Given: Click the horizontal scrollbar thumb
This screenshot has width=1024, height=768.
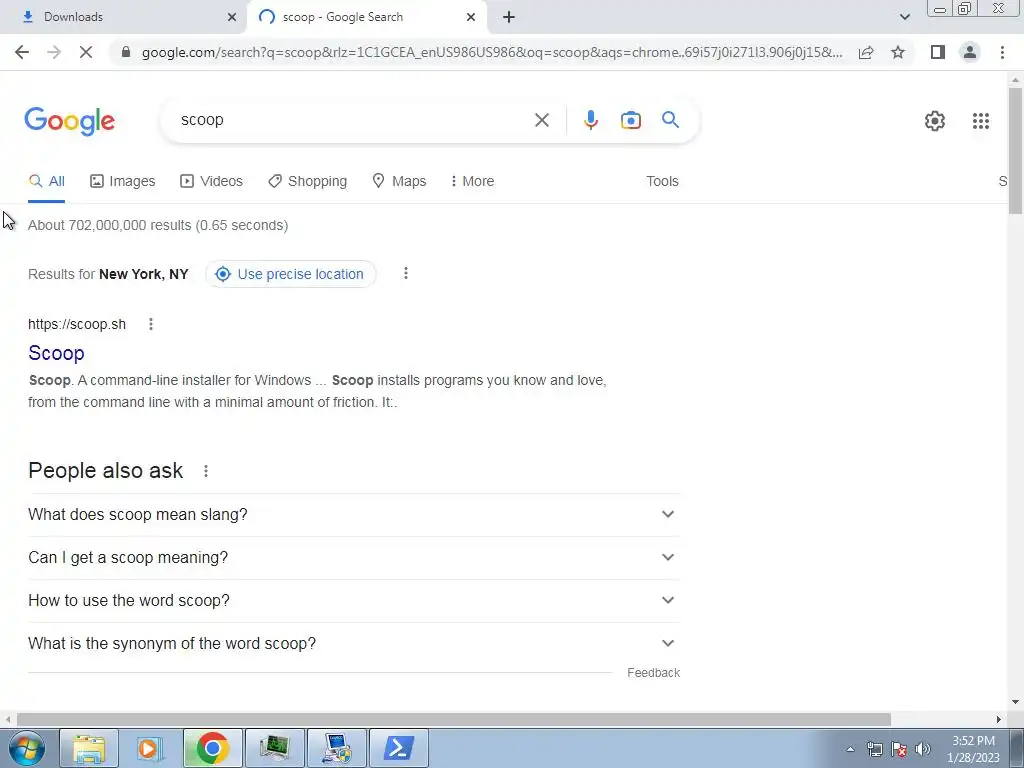Looking at the screenshot, I should [x=454, y=719].
